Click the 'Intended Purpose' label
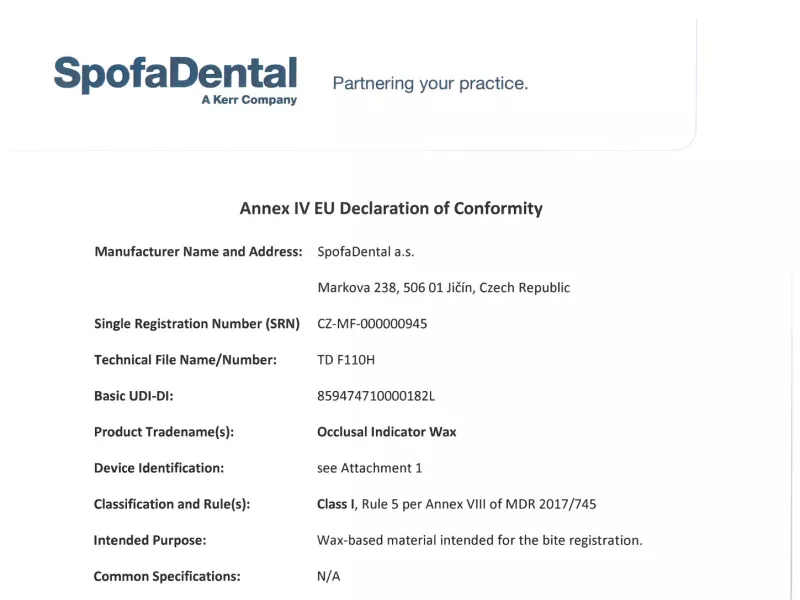This screenshot has width=800, height=600. pyautogui.click(x=150, y=540)
